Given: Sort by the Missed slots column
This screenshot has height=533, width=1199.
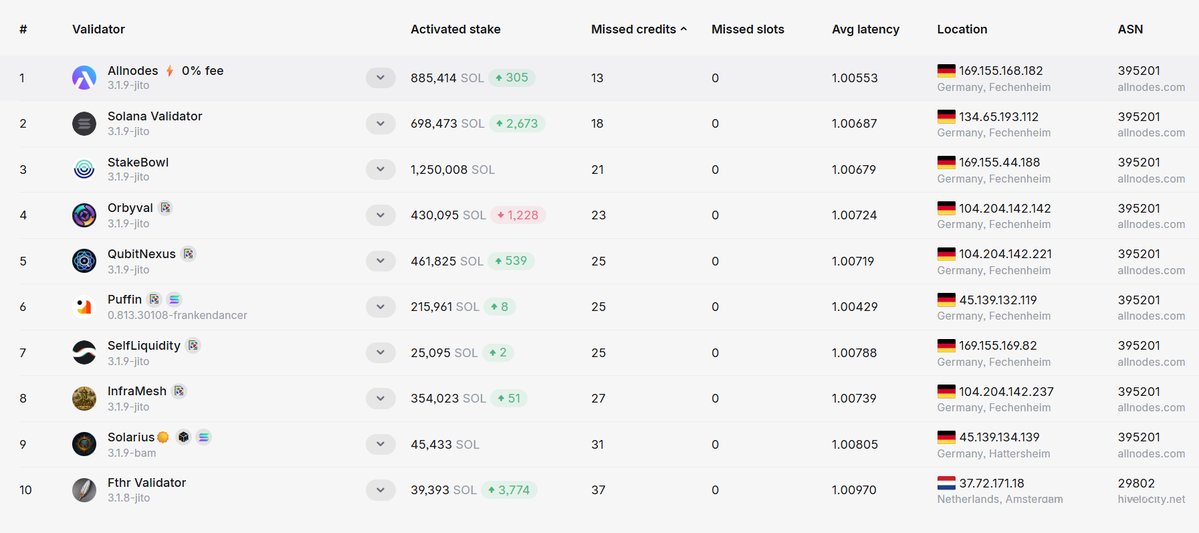Looking at the screenshot, I should point(748,29).
